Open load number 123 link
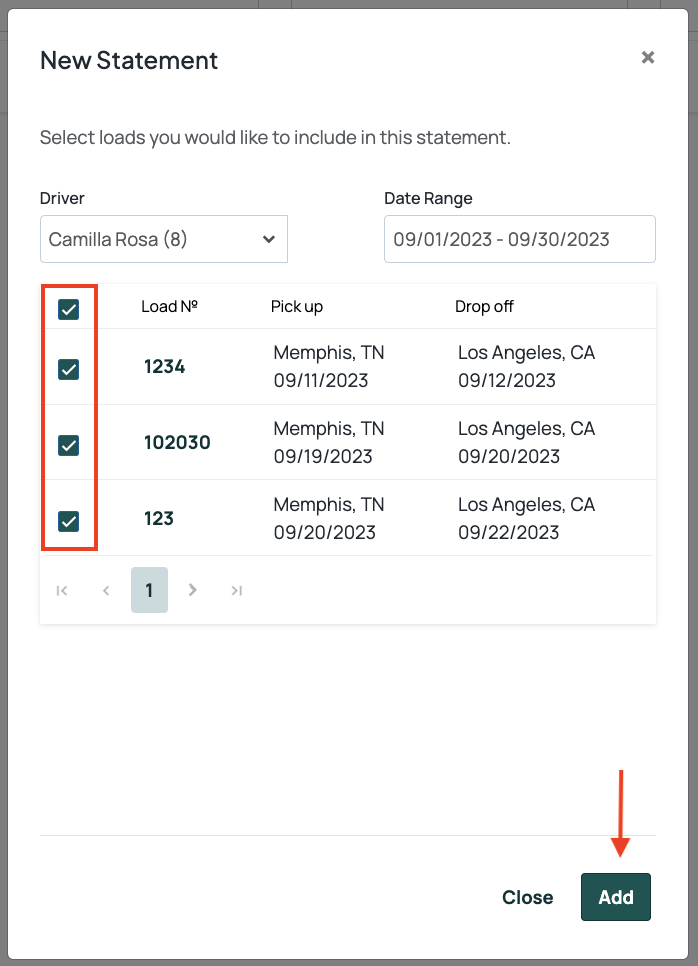 159,518
